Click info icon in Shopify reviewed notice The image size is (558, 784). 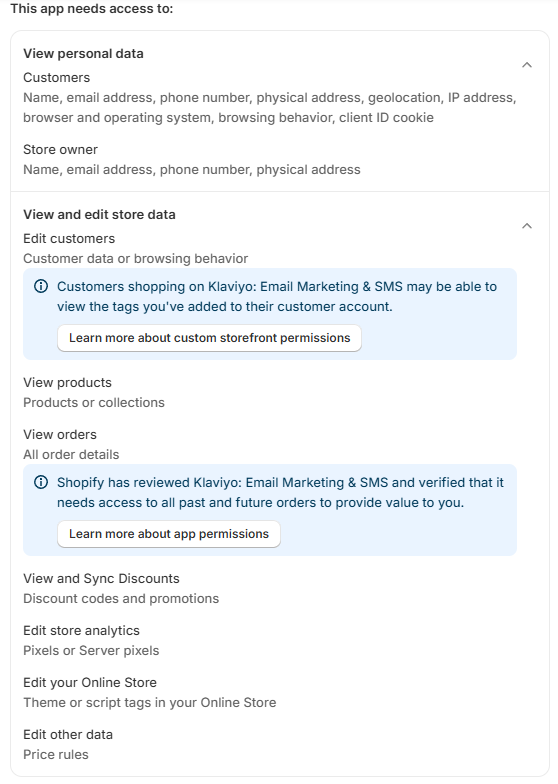pos(41,482)
